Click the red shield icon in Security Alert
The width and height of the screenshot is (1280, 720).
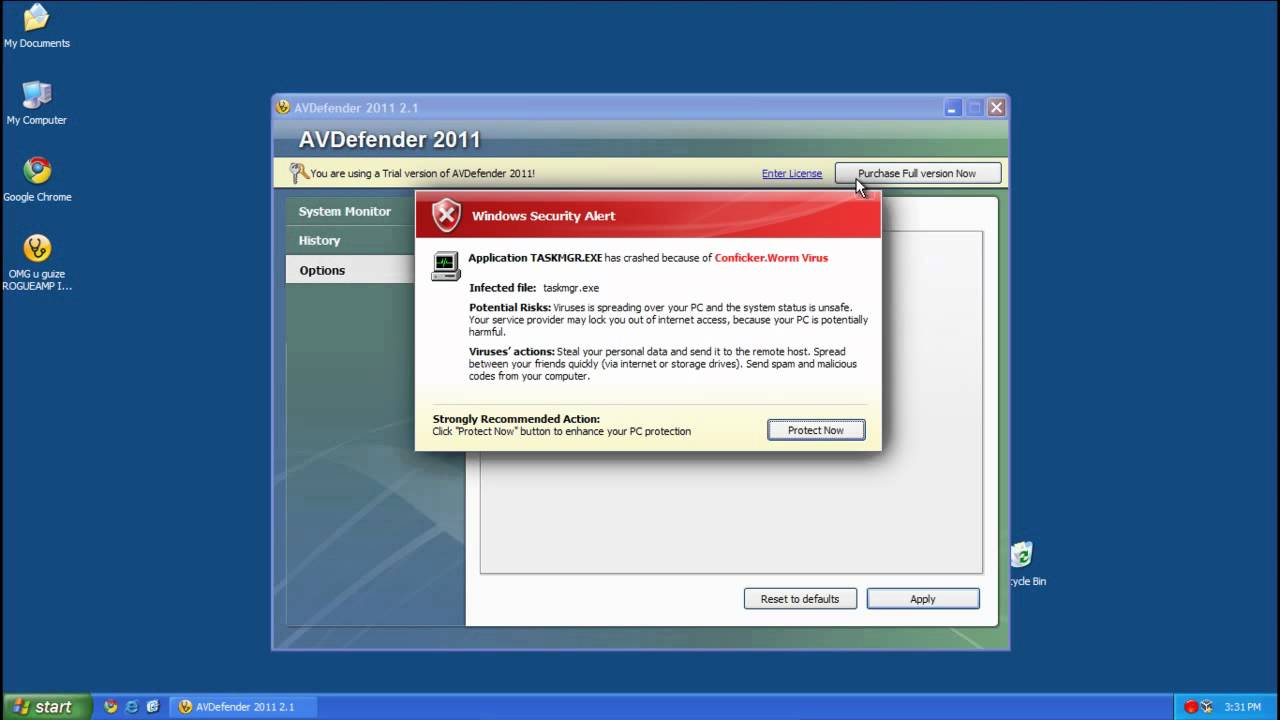tap(446, 215)
